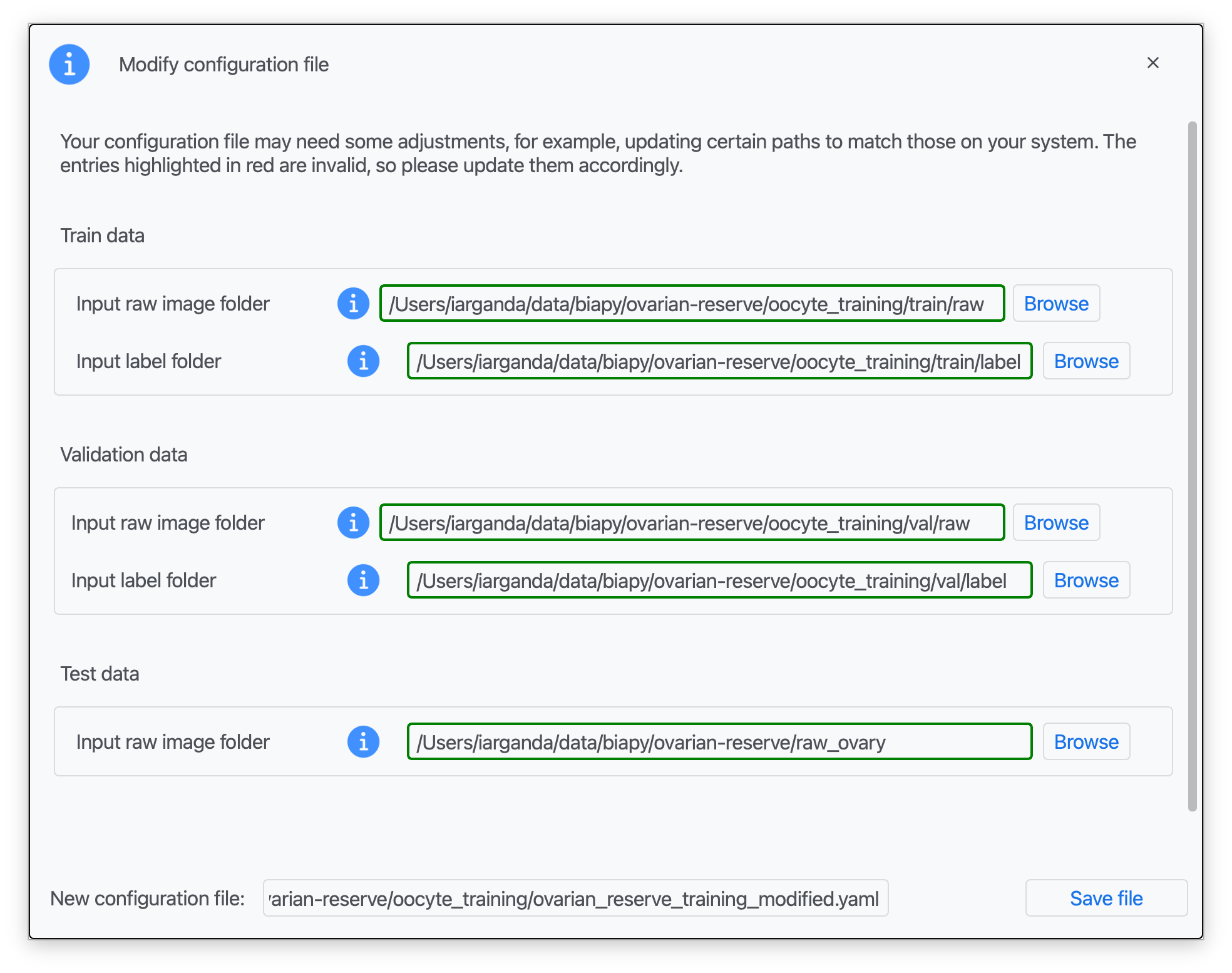Viewport: 1232px width, 973px height.
Task: Show info for Validation raw image folder
Action: click(x=354, y=523)
